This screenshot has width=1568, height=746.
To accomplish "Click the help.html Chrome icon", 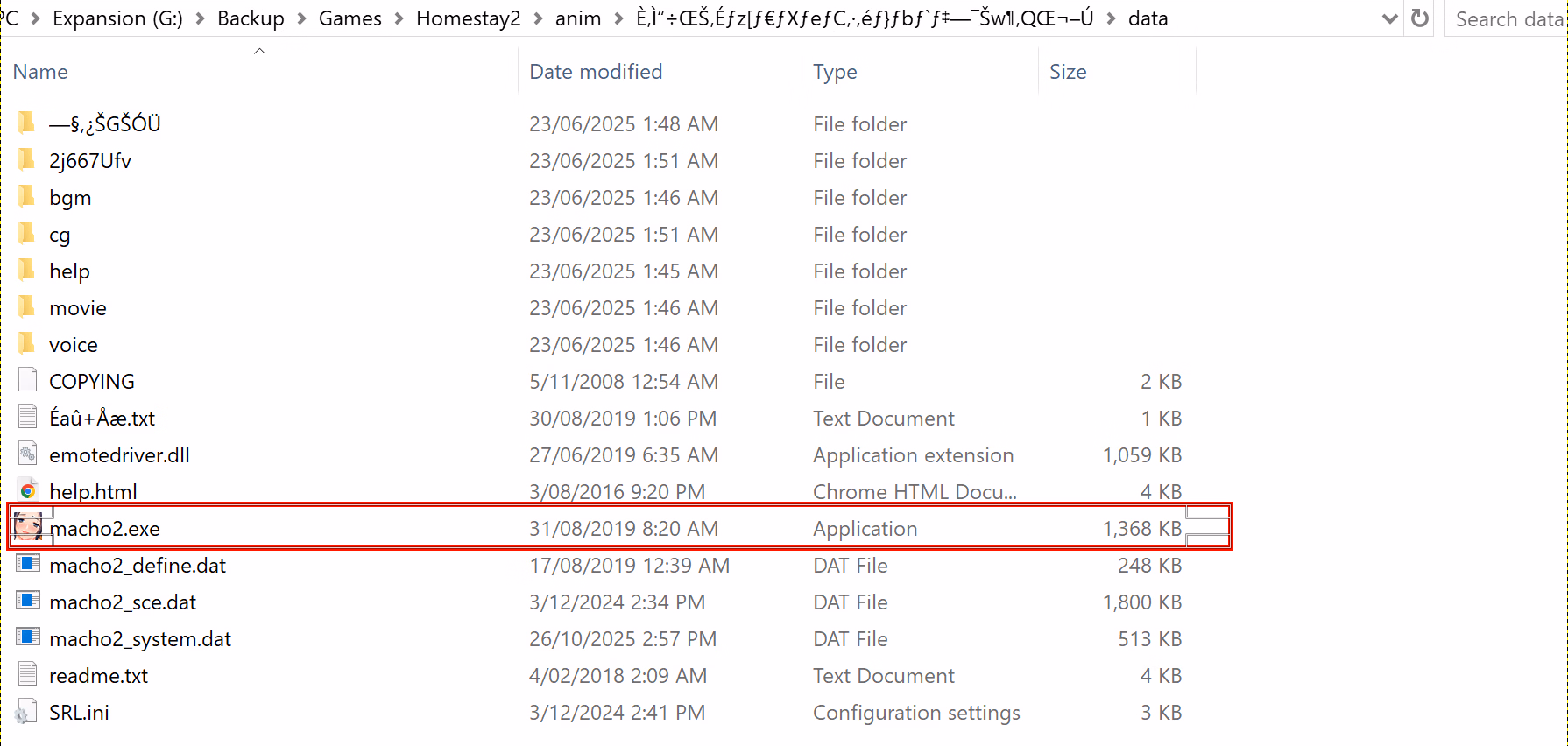I will tap(28, 491).
